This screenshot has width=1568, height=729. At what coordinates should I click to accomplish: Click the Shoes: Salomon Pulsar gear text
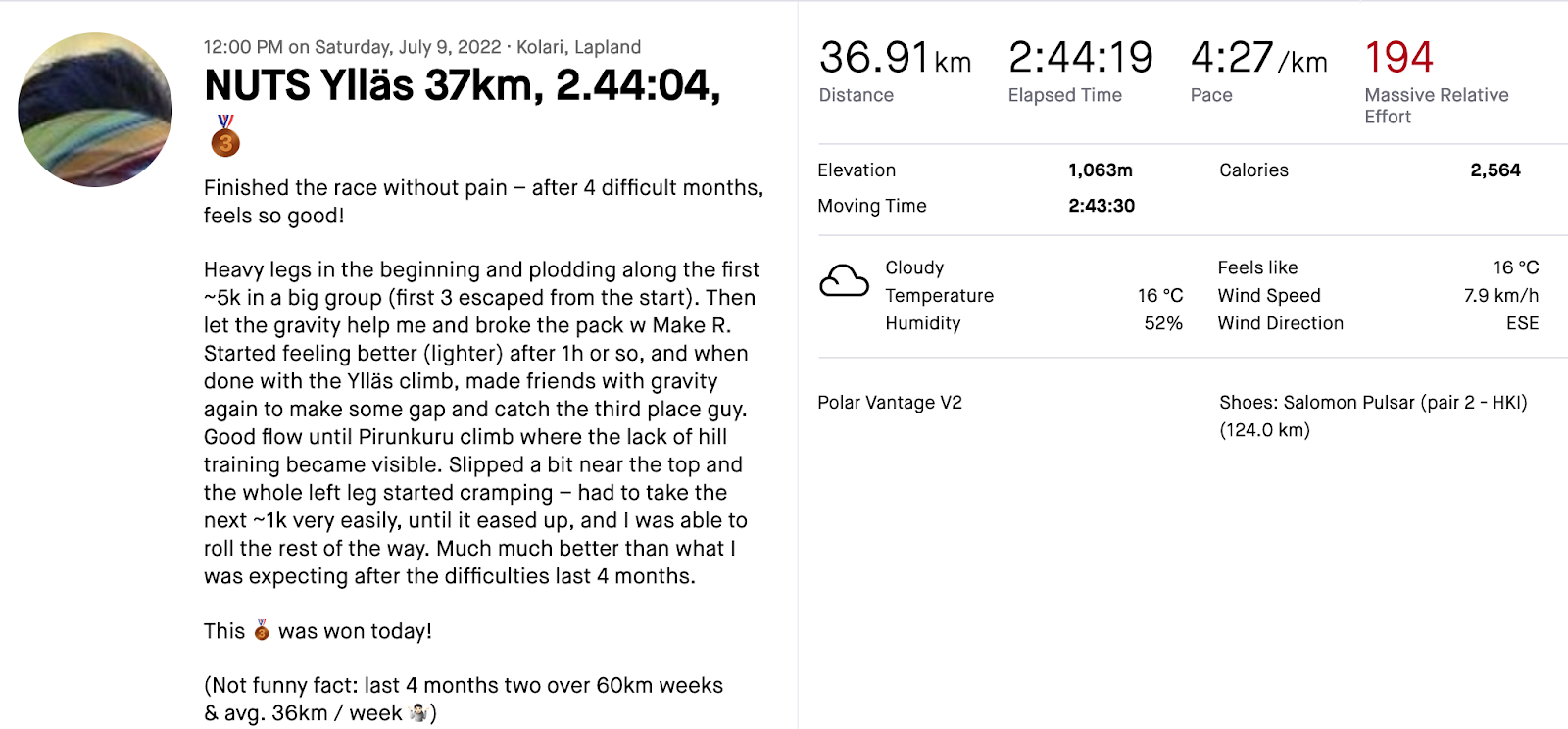click(1373, 415)
